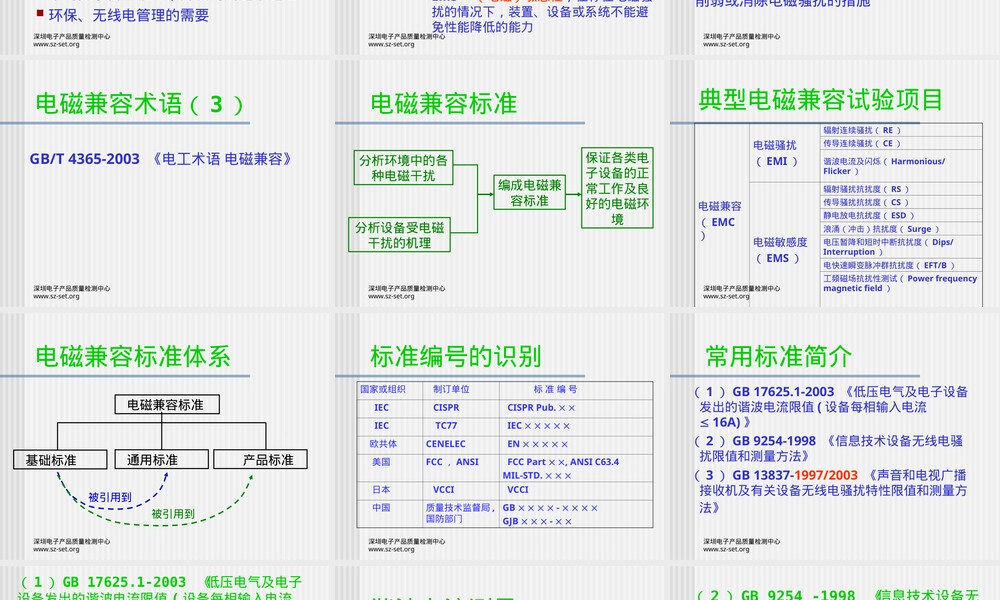Click the 保证各类电子设备的正常工作 box

617,188
